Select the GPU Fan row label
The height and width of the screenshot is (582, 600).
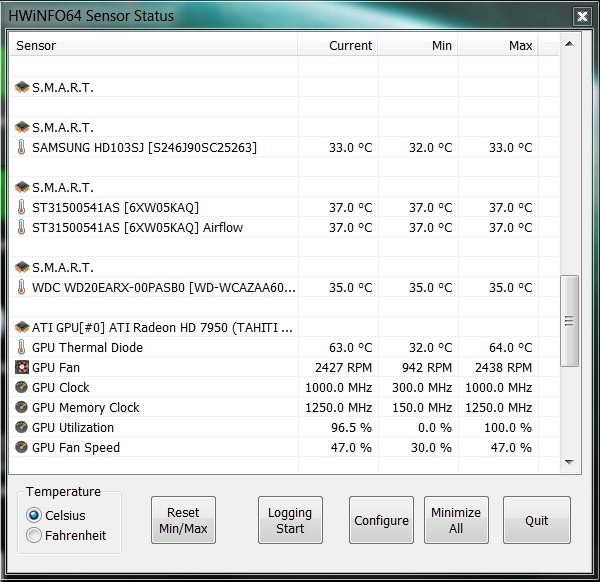pyautogui.click(x=56, y=367)
